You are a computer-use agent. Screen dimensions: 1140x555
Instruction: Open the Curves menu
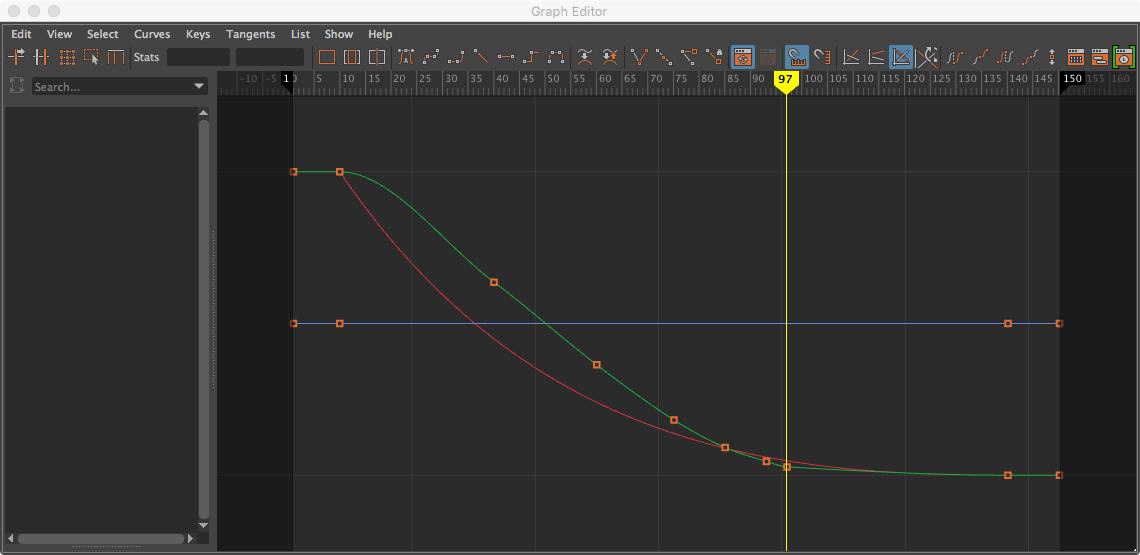click(x=152, y=34)
